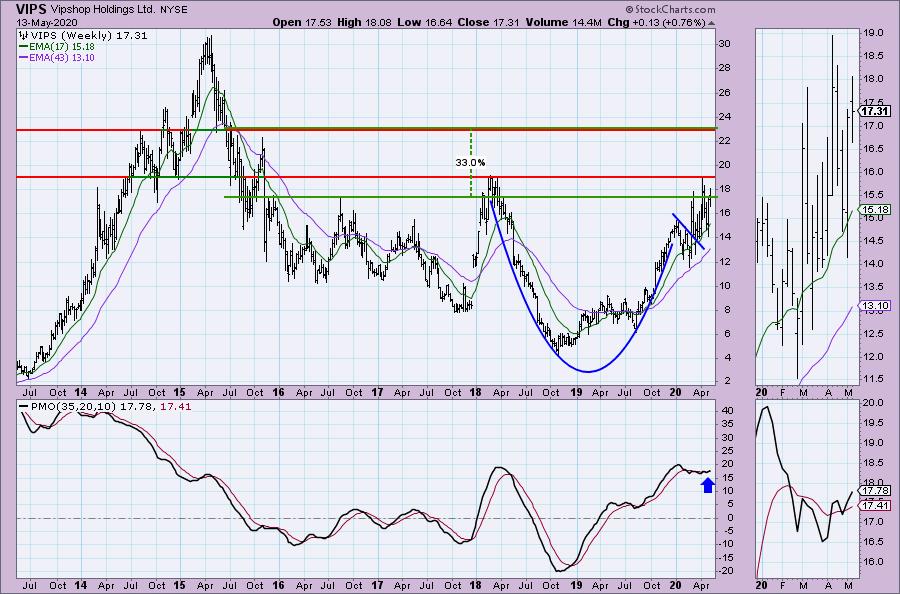
Task: Click the -20 label on PMO axis
Action: 726,570
